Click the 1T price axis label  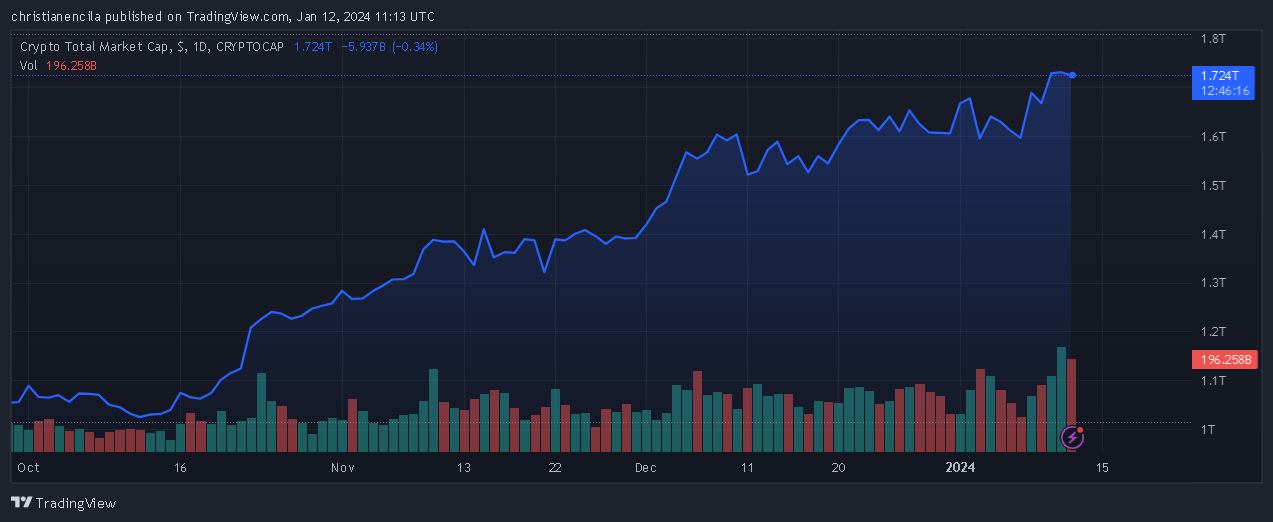(1208, 429)
